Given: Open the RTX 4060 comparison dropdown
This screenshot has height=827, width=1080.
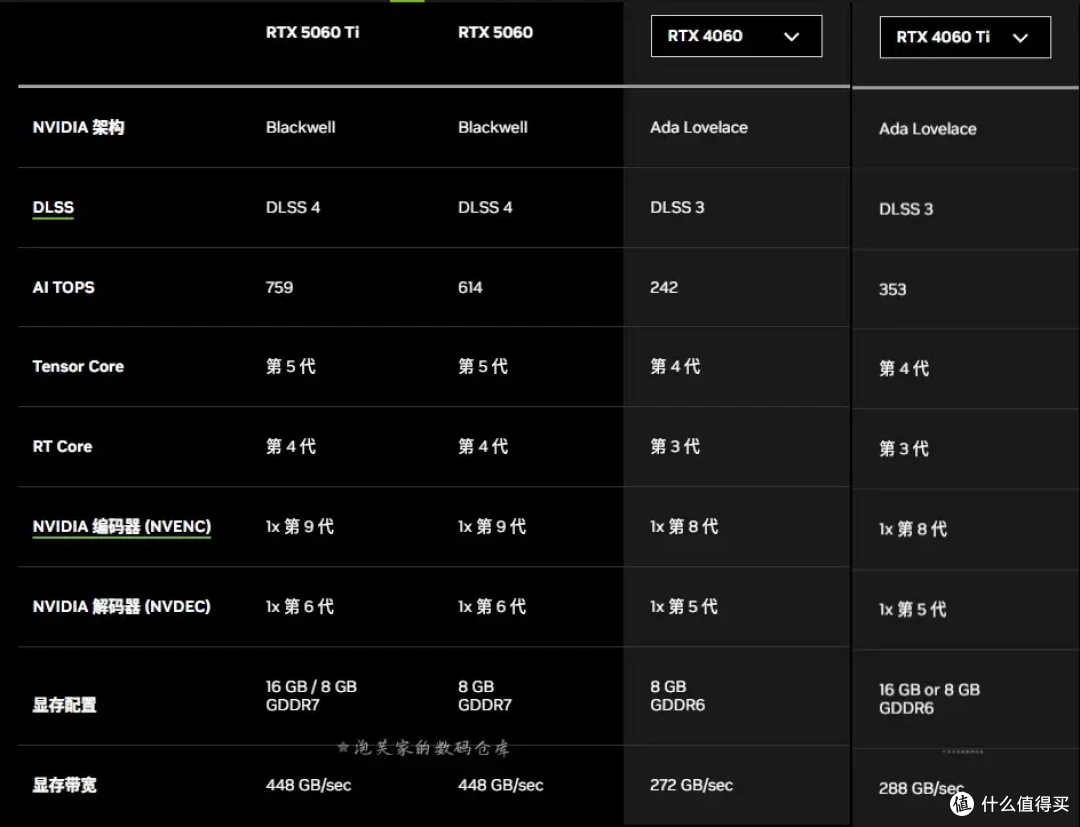Looking at the screenshot, I should [736, 36].
